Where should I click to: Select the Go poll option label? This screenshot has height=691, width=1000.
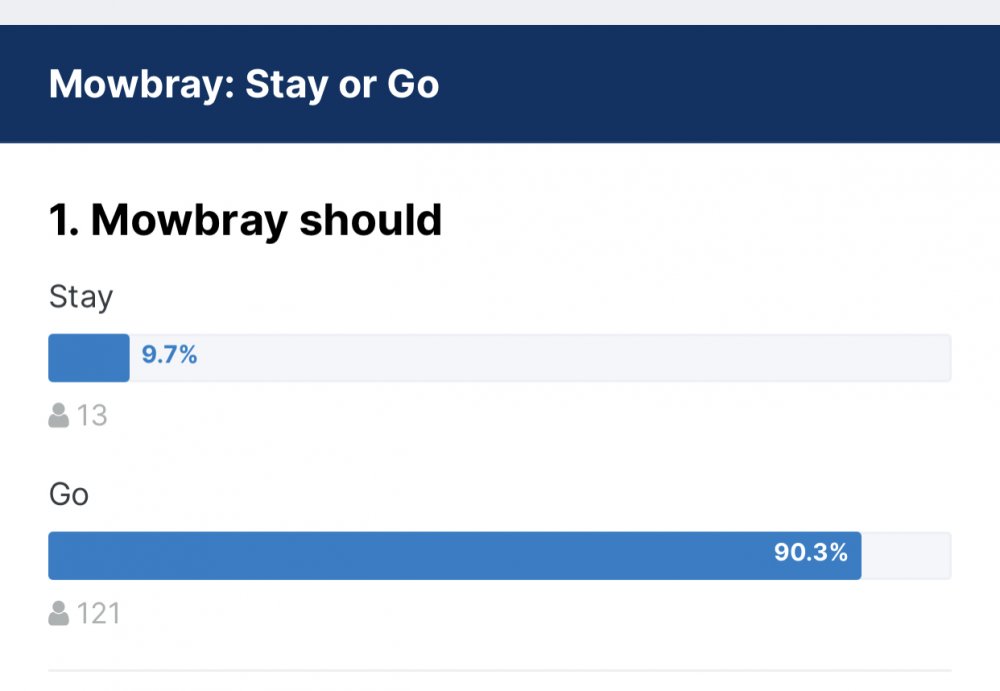pyautogui.click(x=69, y=495)
